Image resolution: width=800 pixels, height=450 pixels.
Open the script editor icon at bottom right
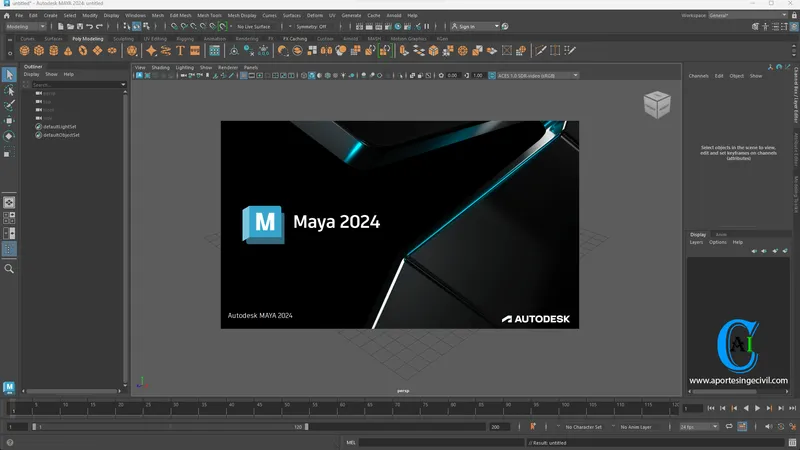point(792,442)
